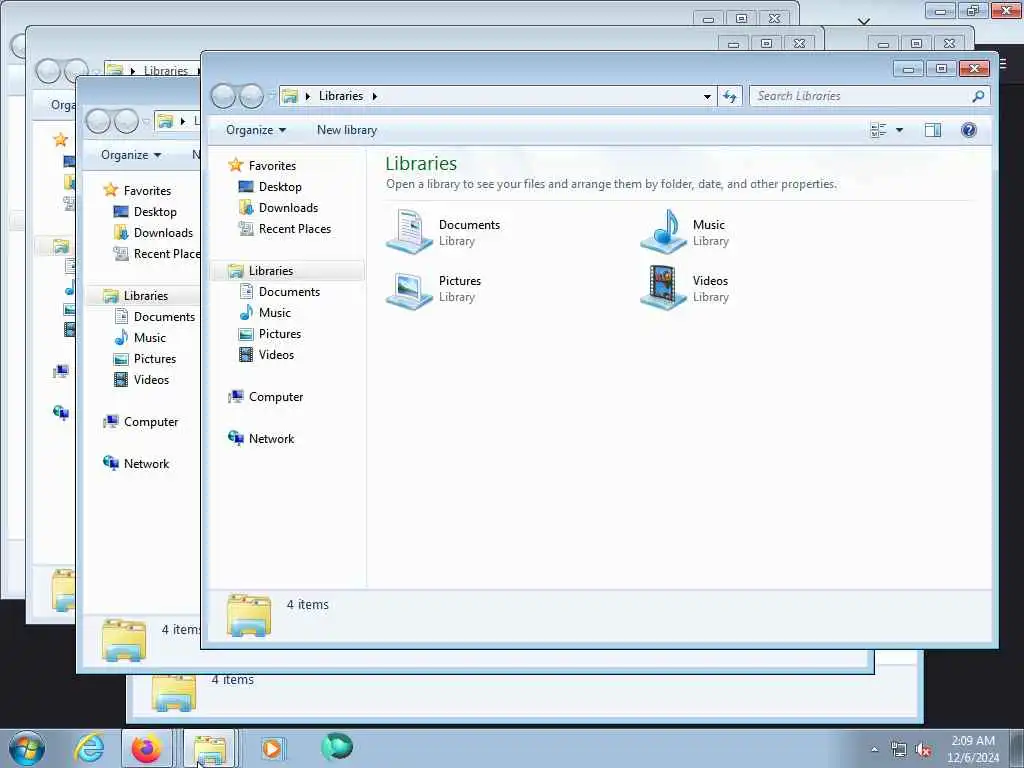Click the search magnifier icon
Image resolution: width=1024 pixels, height=768 pixels.
coord(978,96)
